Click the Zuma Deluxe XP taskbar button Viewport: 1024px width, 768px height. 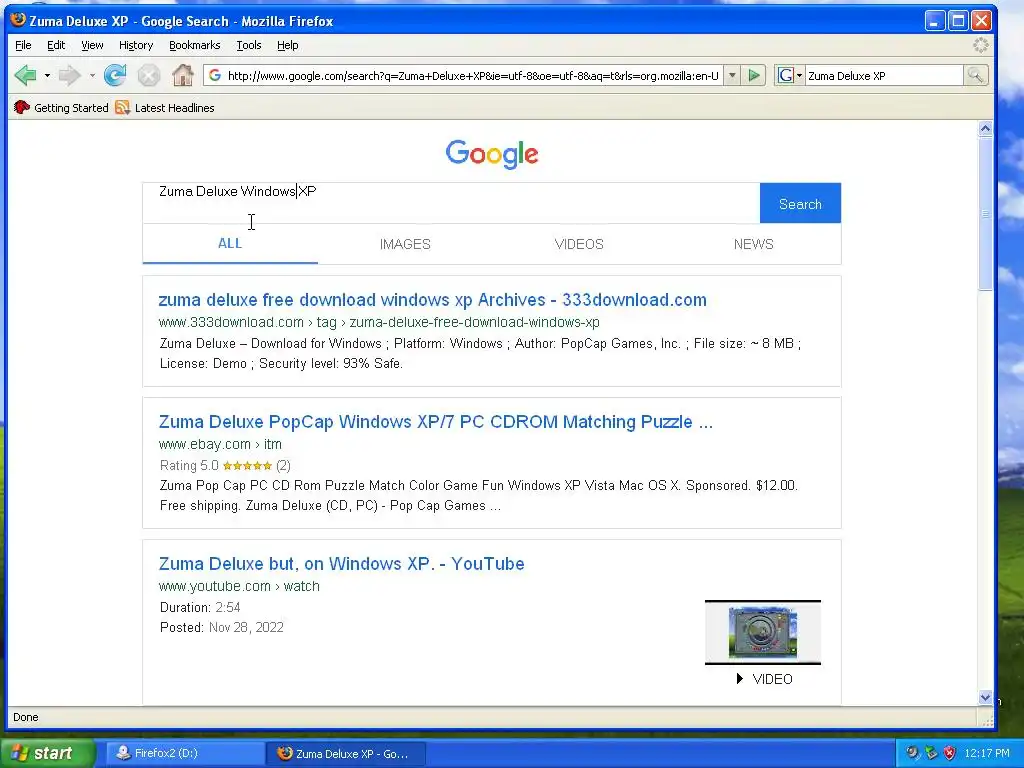click(x=346, y=753)
